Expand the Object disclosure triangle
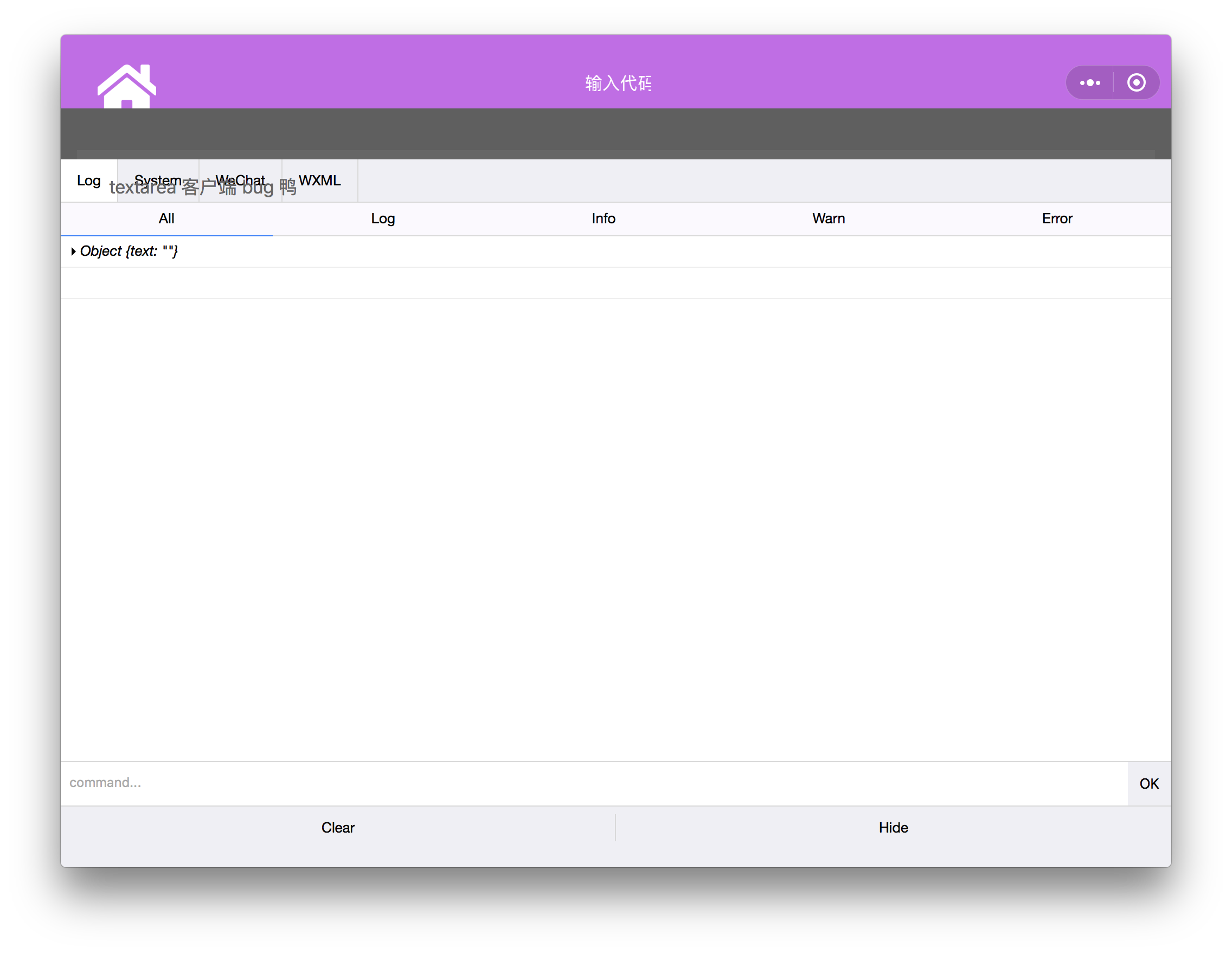Screen dimensions: 1232x954 click(x=73, y=252)
